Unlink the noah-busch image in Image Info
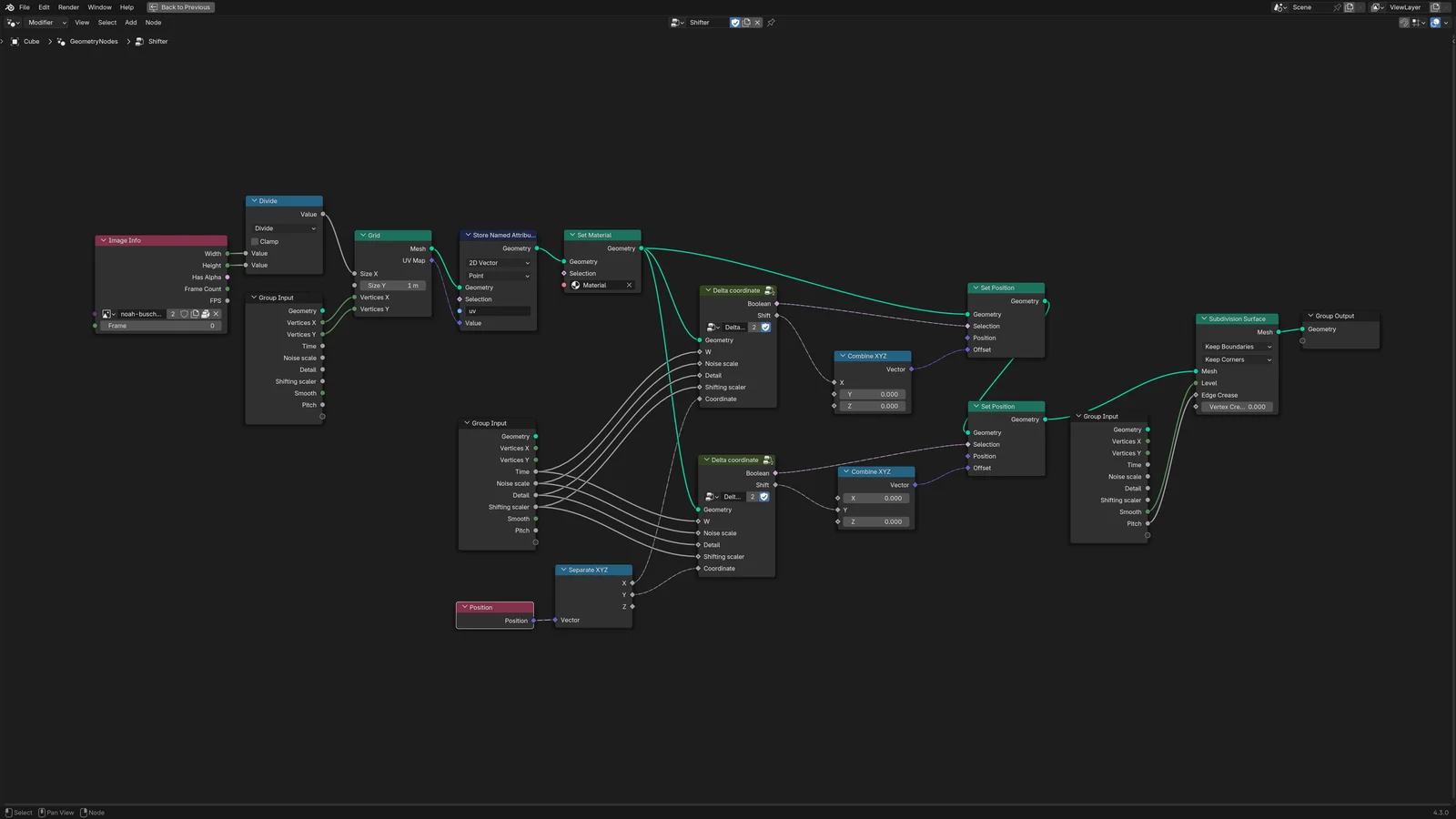This screenshot has width=1456, height=819. point(217,314)
